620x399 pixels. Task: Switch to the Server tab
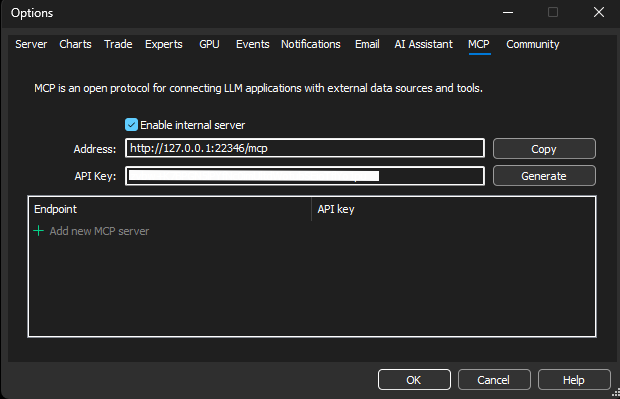(x=31, y=44)
